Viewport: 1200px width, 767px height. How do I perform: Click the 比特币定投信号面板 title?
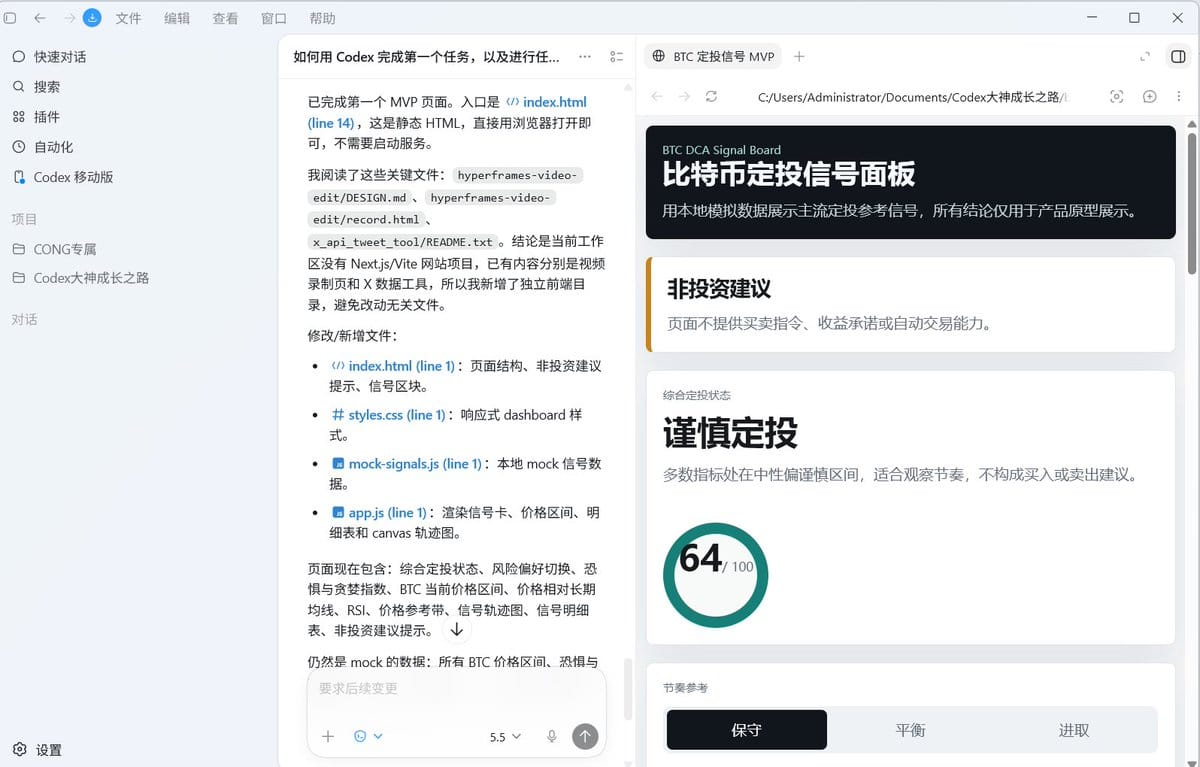[x=789, y=175]
